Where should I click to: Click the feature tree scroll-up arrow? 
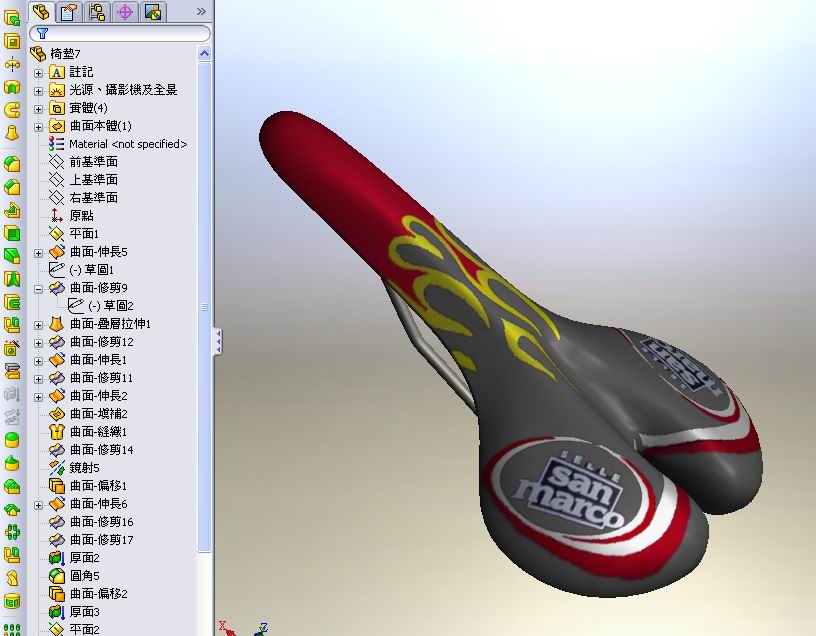point(205,54)
